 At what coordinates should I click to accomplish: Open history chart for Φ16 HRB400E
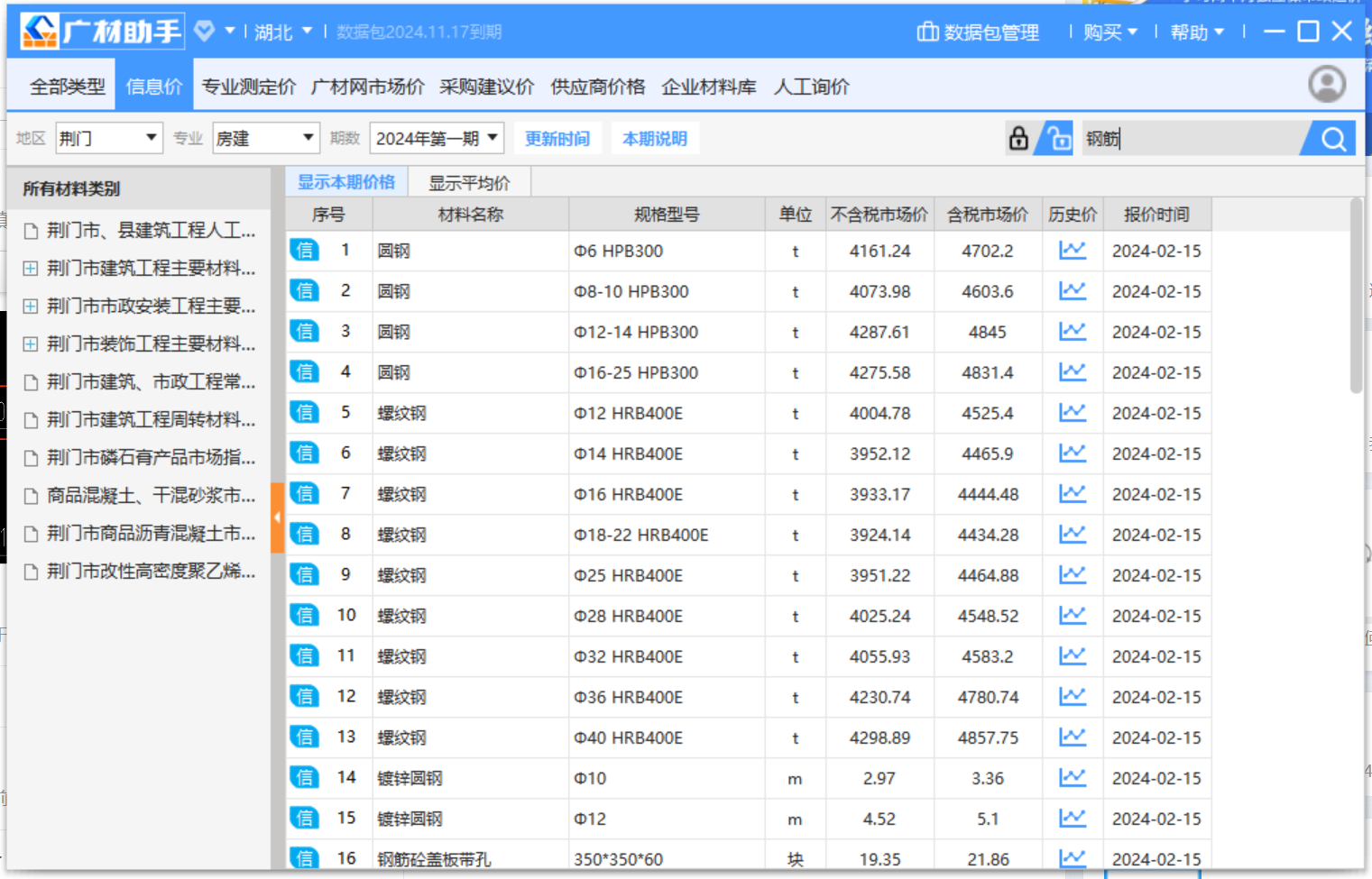(1073, 493)
